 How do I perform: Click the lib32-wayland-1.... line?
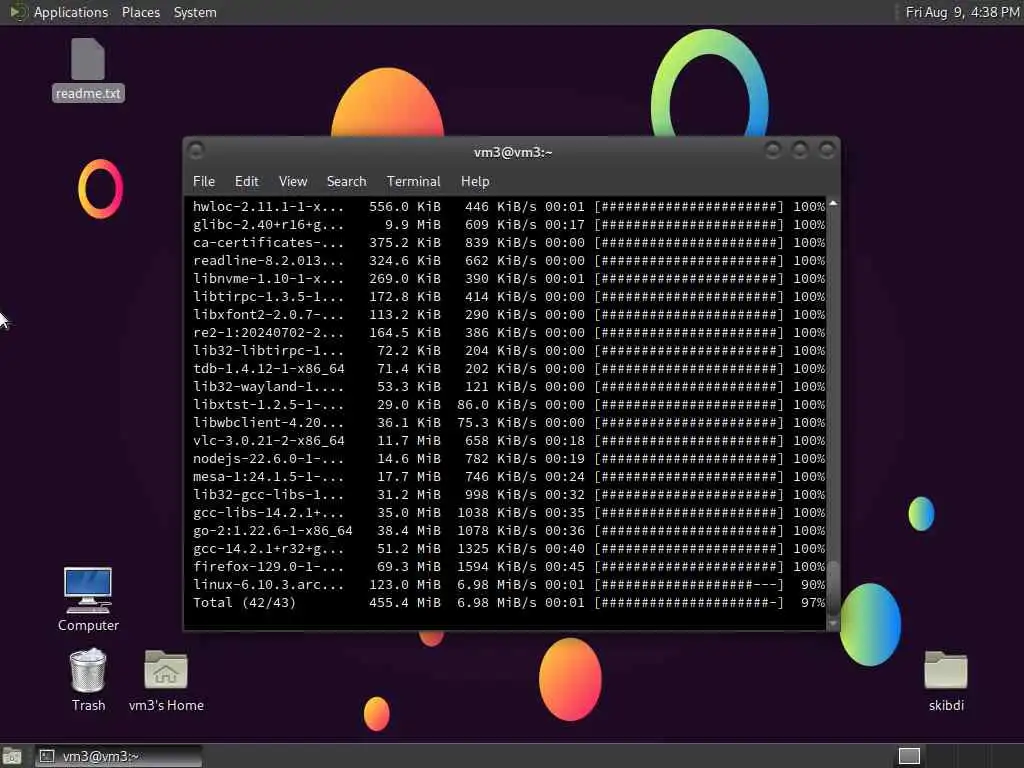pyautogui.click(x=508, y=387)
